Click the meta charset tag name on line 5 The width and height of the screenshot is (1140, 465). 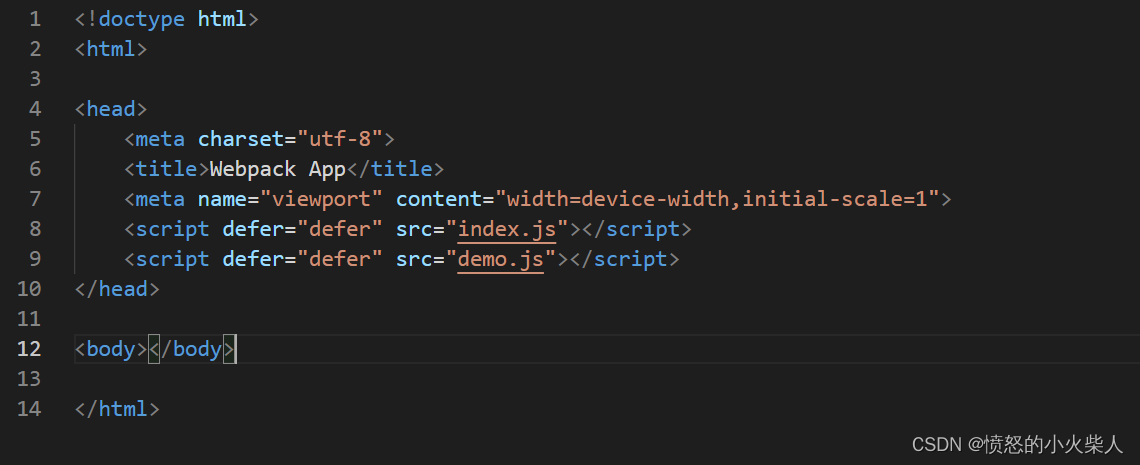(x=161, y=139)
